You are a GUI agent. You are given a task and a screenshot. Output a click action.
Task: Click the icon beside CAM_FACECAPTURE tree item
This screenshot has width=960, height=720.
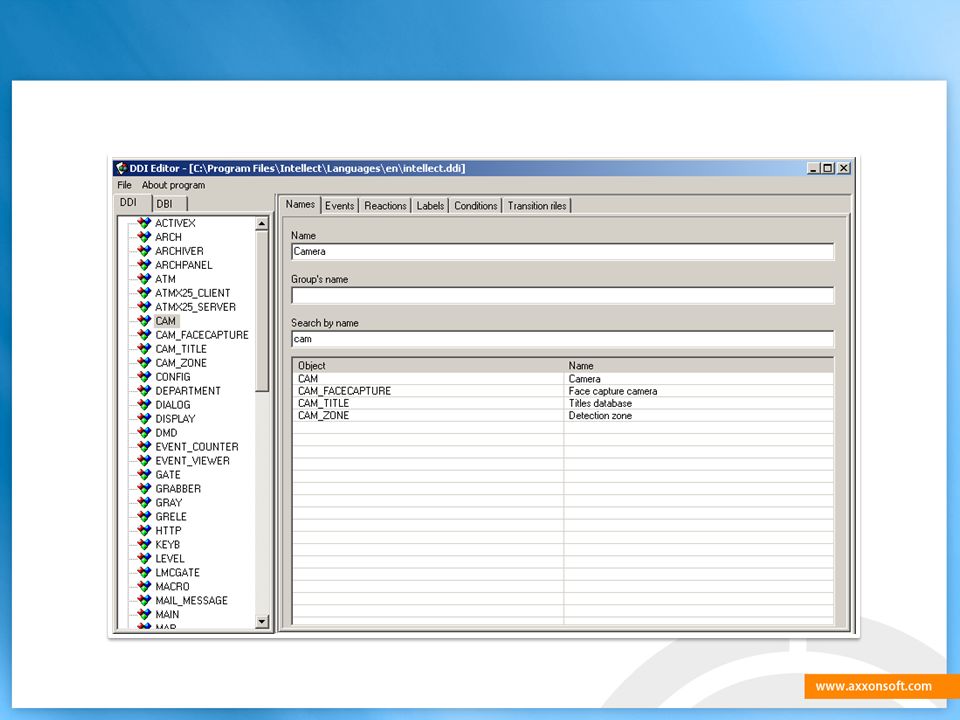click(x=144, y=335)
